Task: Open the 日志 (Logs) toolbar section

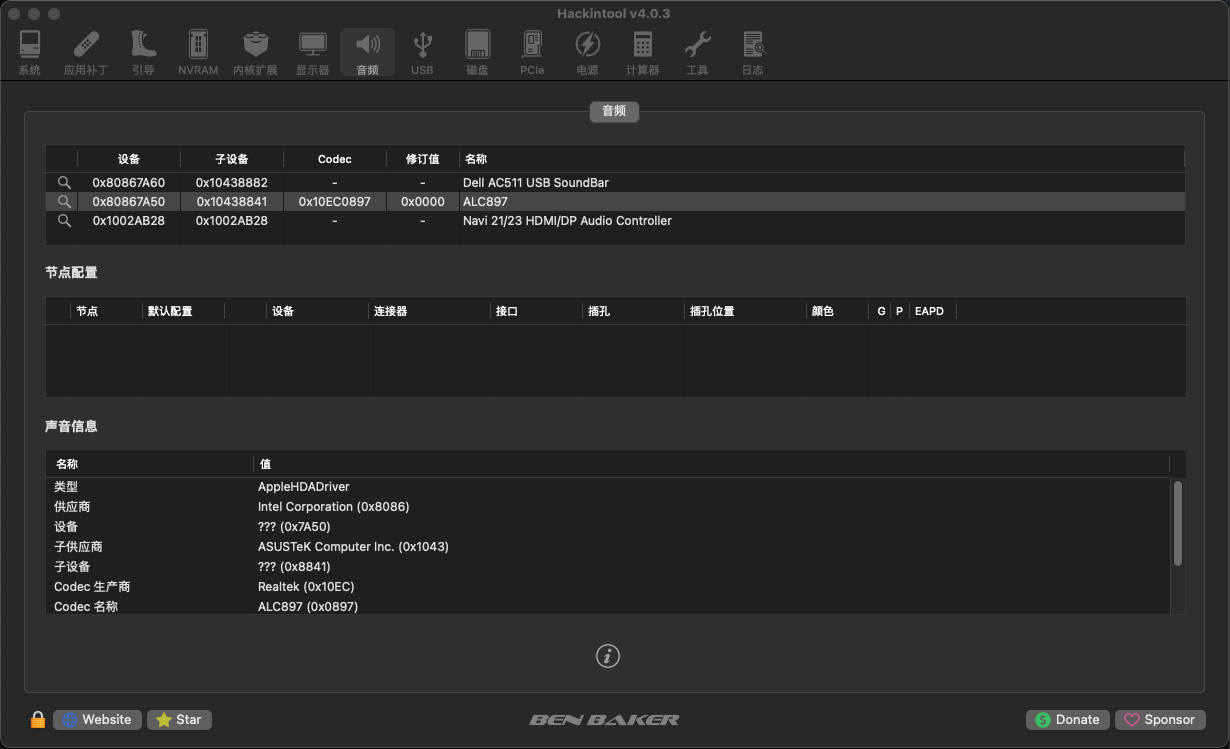Action: click(x=752, y=53)
